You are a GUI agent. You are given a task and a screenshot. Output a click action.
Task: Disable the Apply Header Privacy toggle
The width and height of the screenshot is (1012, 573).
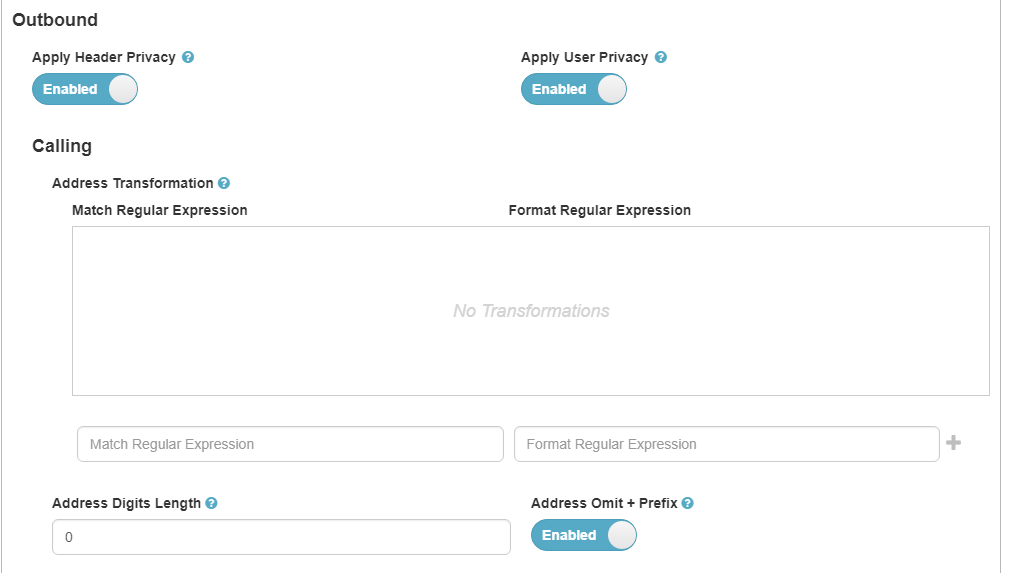click(85, 89)
